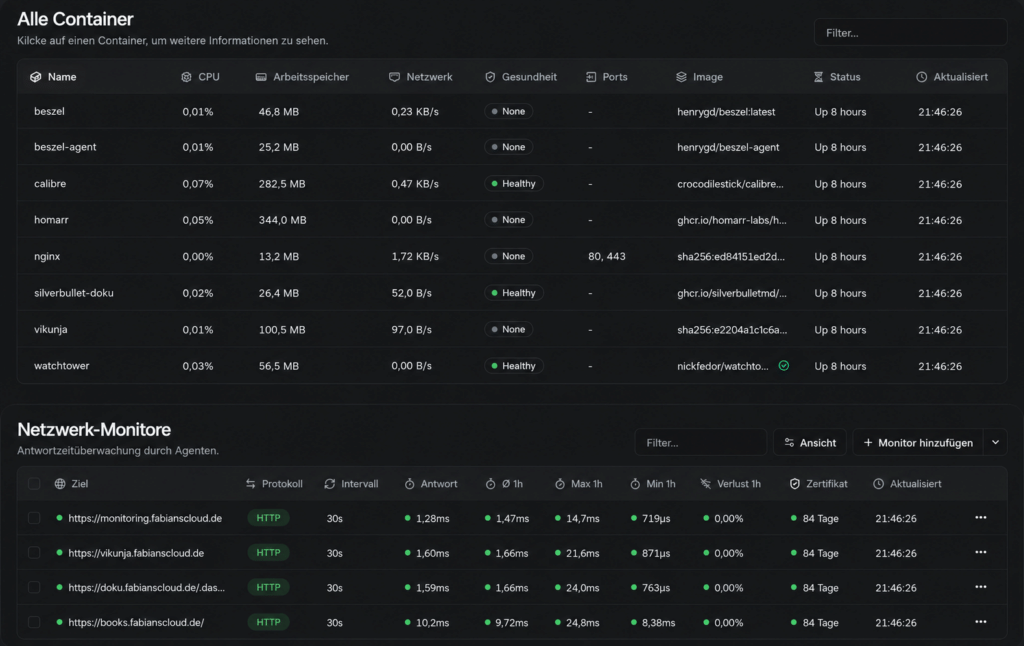Click the None health badge for nginx
The image size is (1024, 646).
[x=509, y=257]
